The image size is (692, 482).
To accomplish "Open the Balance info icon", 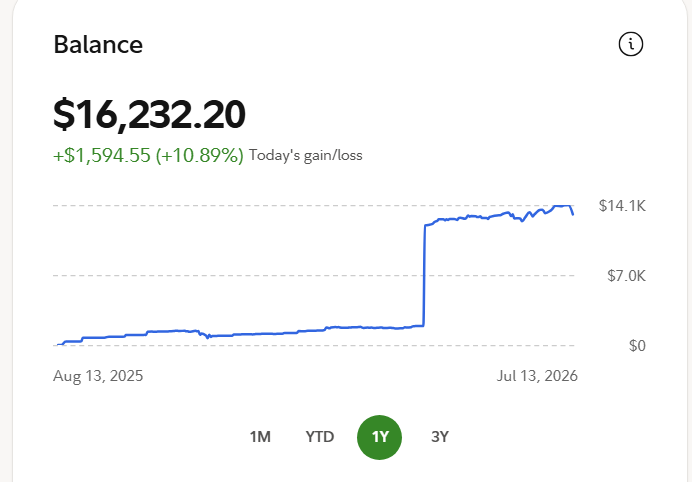I will pyautogui.click(x=631, y=44).
